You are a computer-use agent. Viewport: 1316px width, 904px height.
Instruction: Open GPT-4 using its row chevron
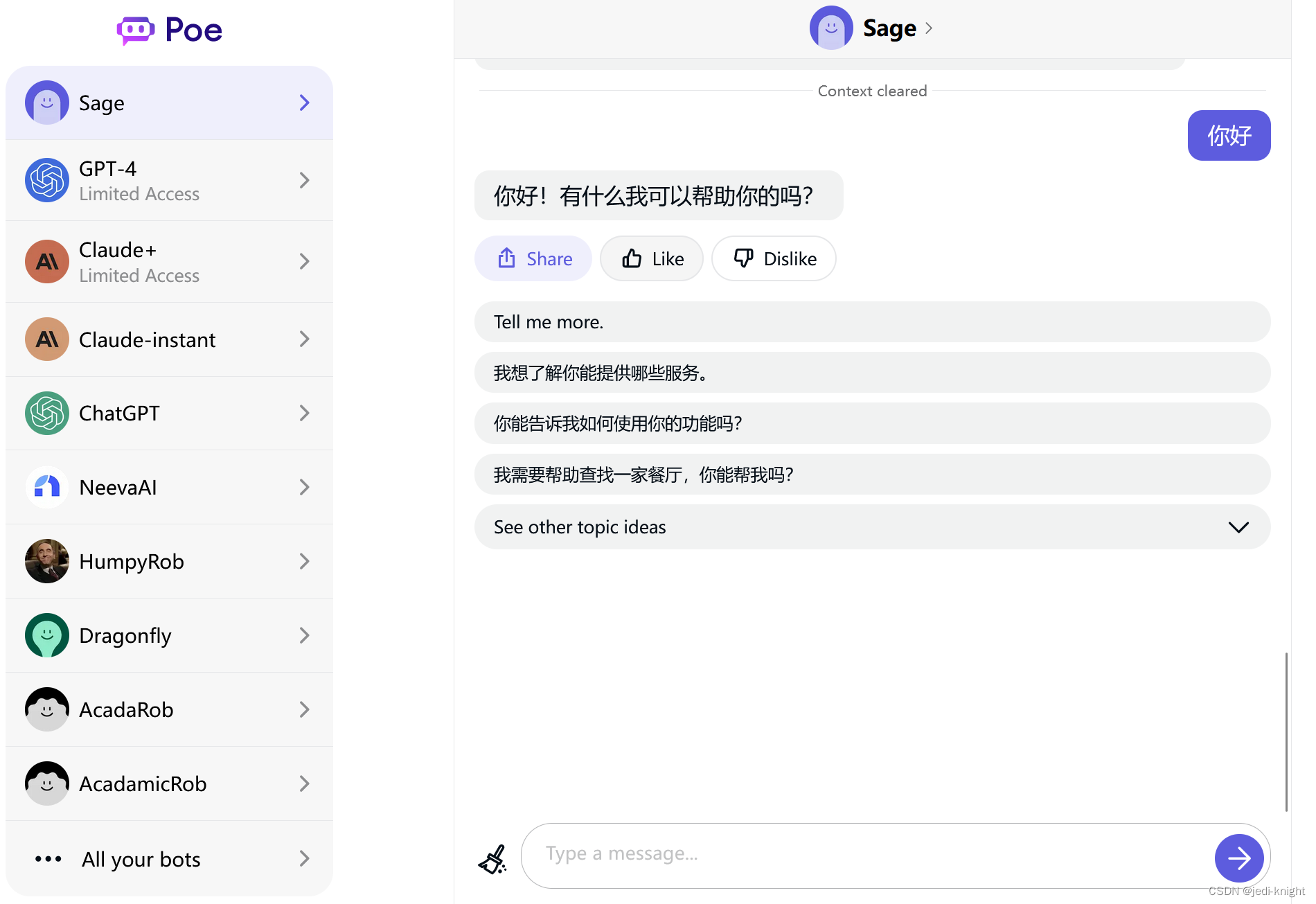tap(304, 180)
